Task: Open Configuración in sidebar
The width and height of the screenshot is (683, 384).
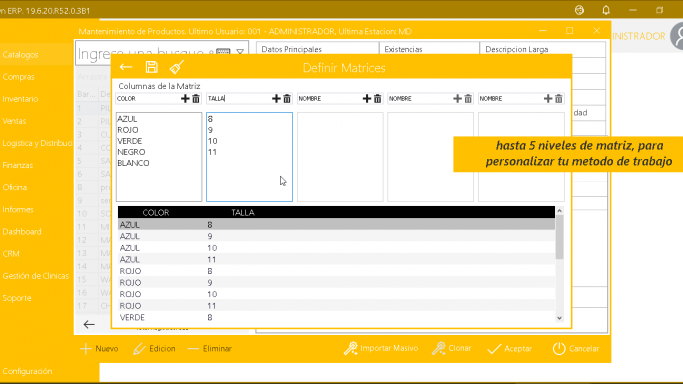Action: tap(27, 371)
